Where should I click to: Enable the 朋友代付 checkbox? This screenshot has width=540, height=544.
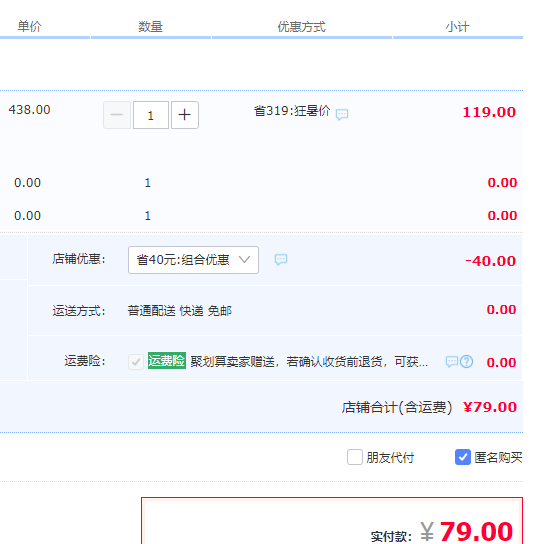tap(355, 457)
